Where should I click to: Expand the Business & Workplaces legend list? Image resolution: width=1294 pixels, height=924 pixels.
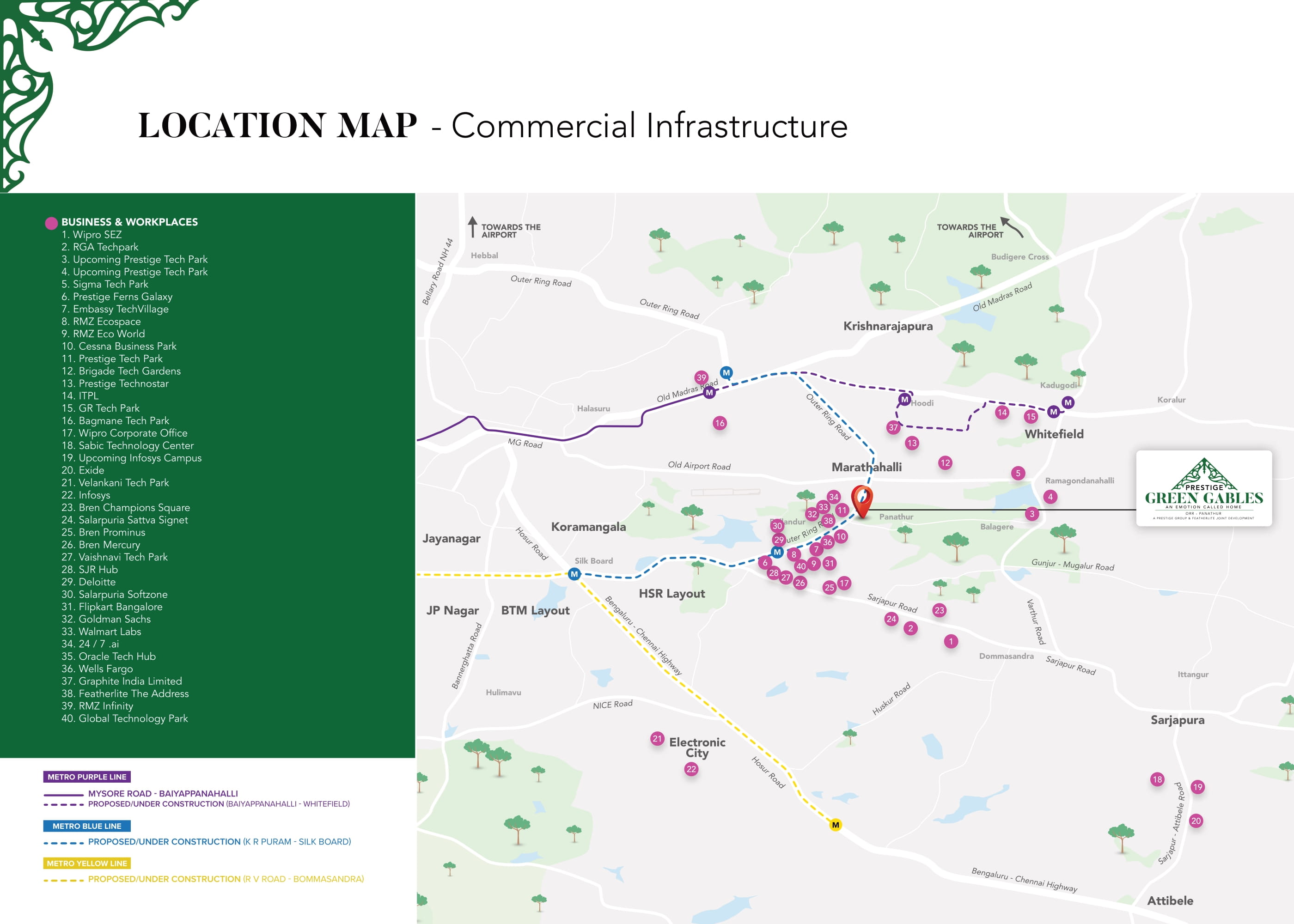(129, 222)
